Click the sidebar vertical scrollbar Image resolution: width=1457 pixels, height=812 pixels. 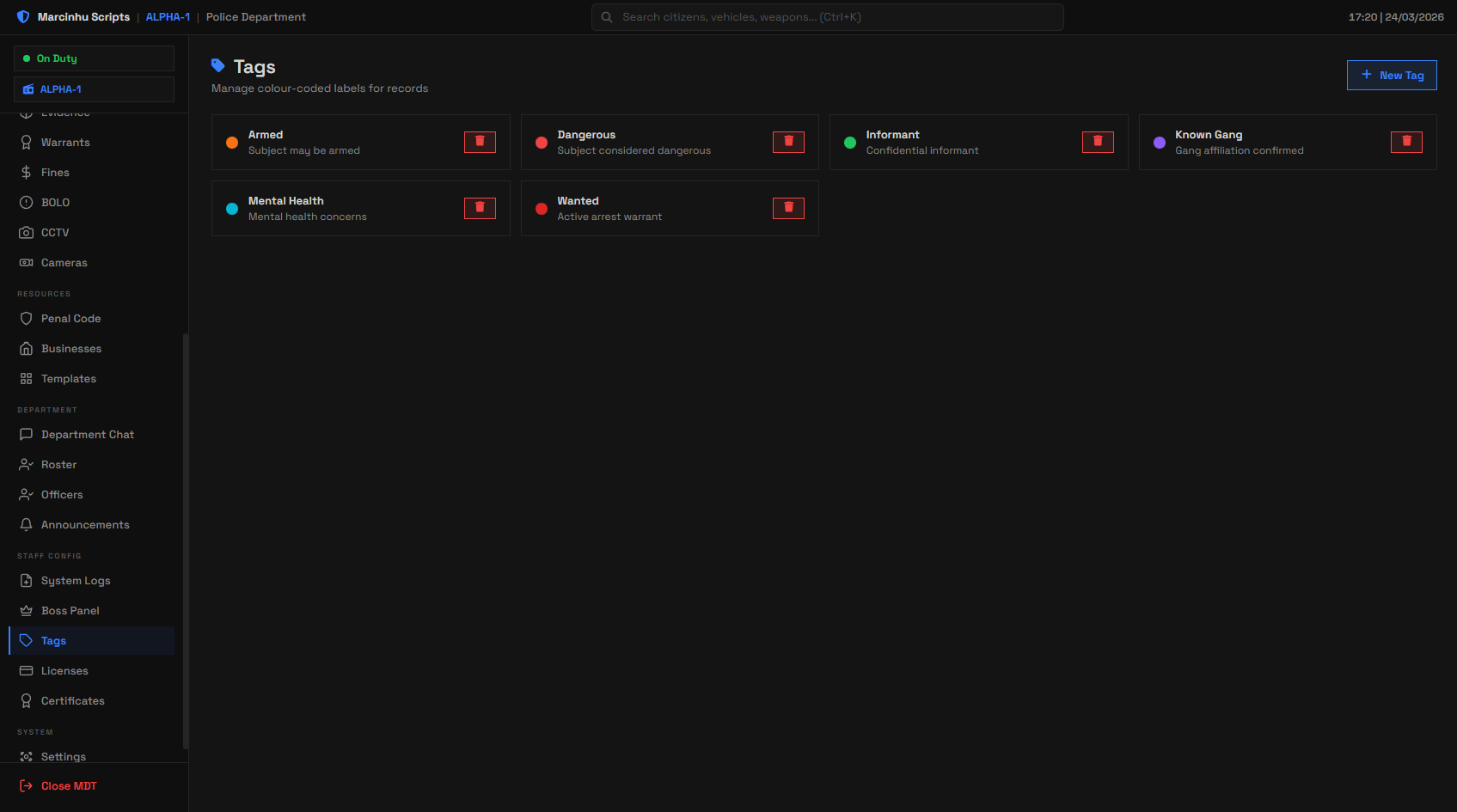186,541
